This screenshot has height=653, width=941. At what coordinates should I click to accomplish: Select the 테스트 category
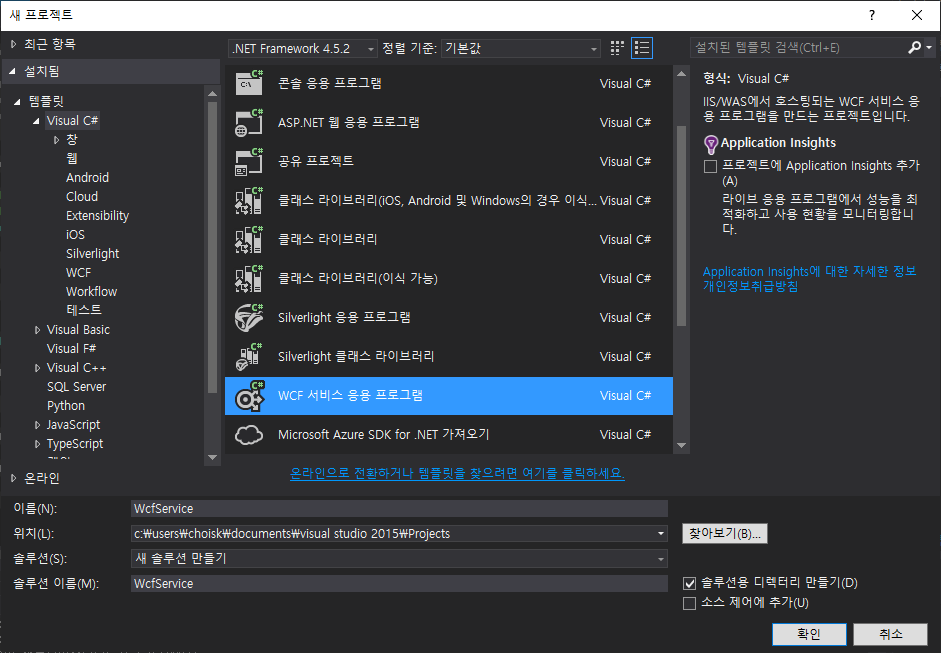click(83, 310)
